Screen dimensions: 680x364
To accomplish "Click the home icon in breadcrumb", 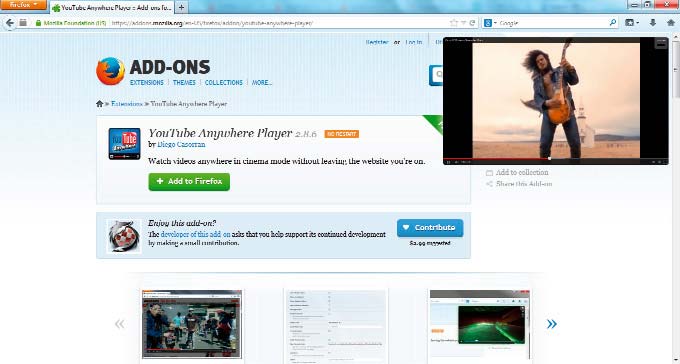I will coord(99,104).
